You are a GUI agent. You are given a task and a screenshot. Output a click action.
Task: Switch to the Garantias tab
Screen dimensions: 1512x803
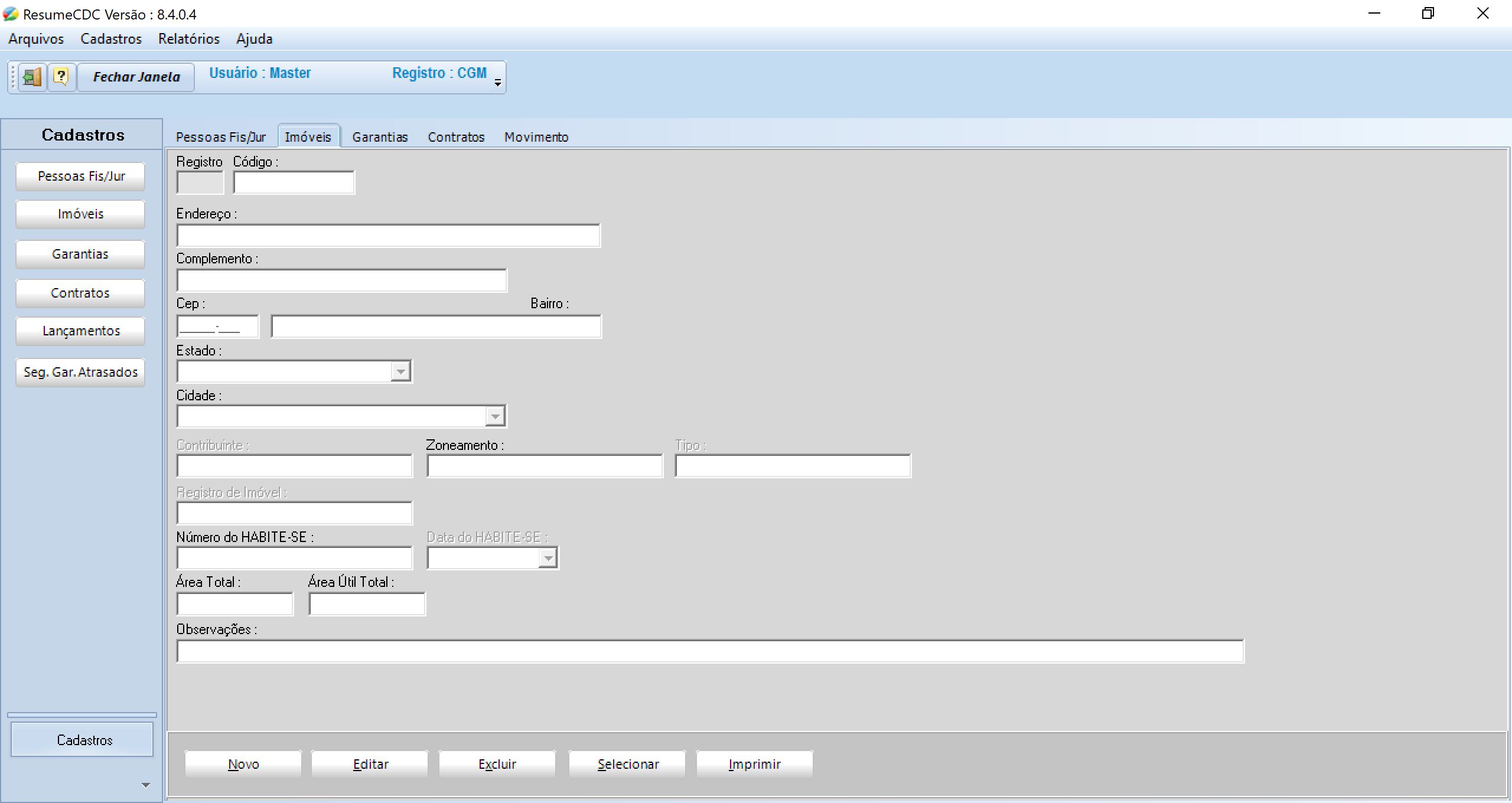(380, 137)
